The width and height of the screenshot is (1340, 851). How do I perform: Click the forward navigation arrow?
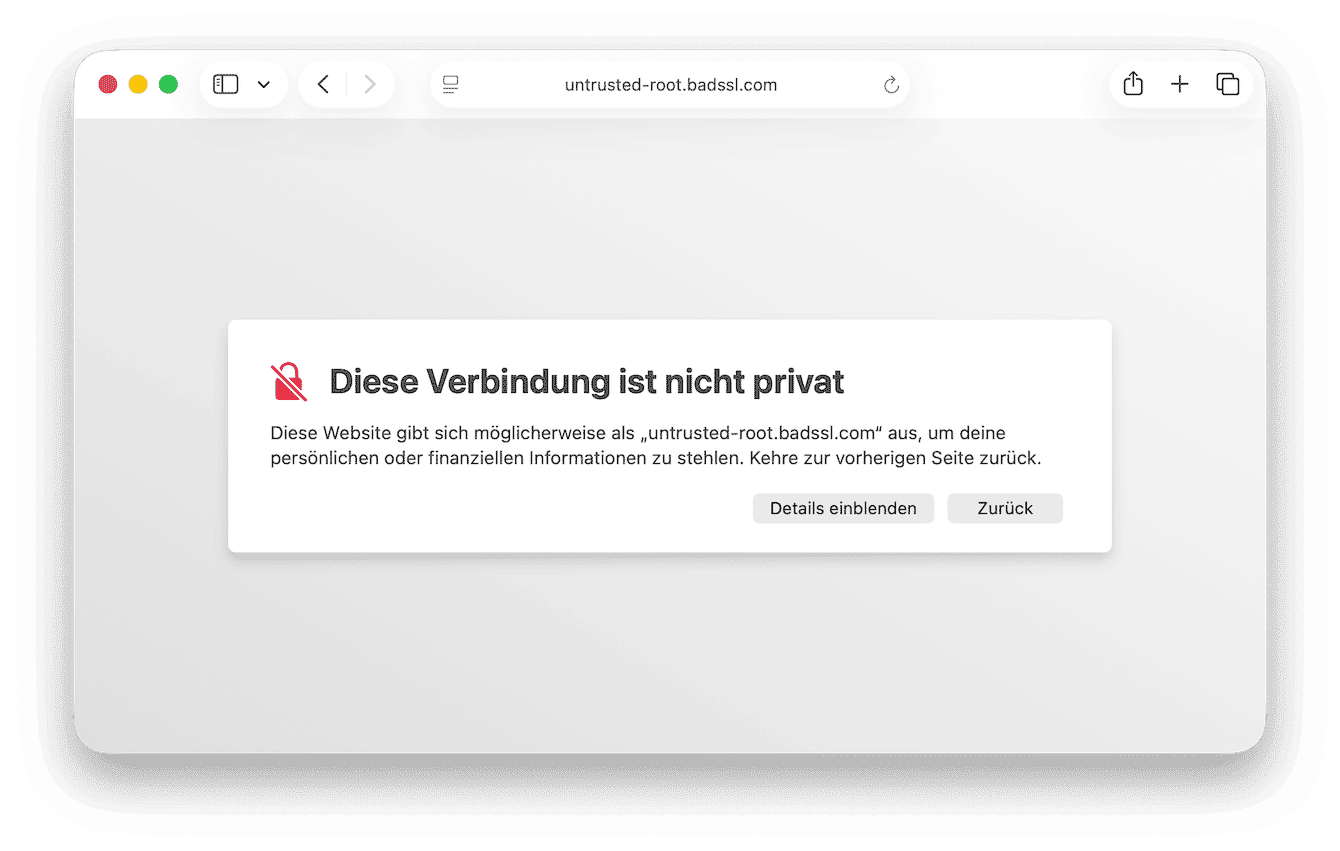(370, 84)
